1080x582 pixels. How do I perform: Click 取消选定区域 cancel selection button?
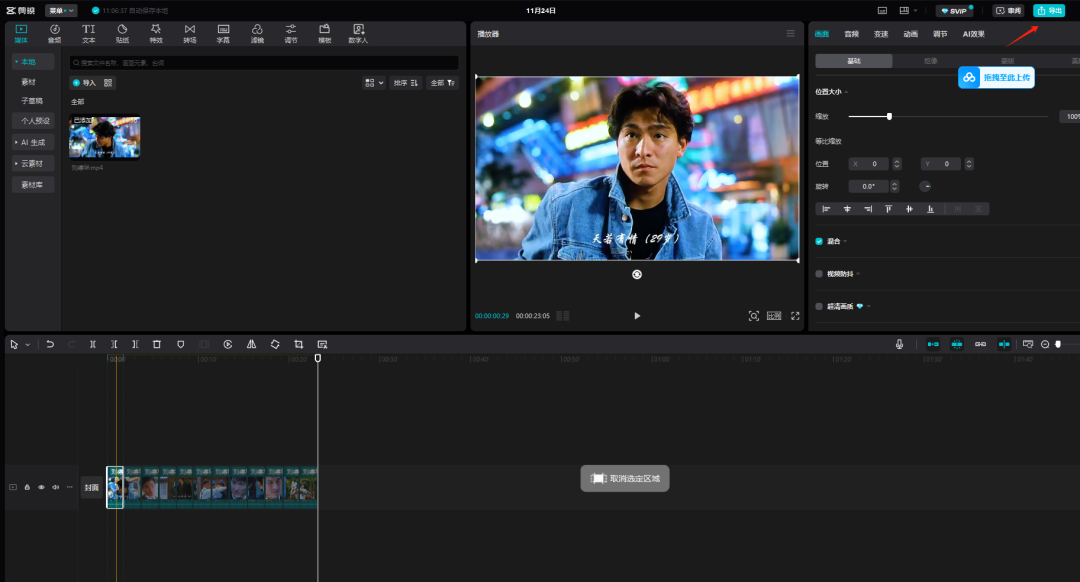click(x=625, y=479)
